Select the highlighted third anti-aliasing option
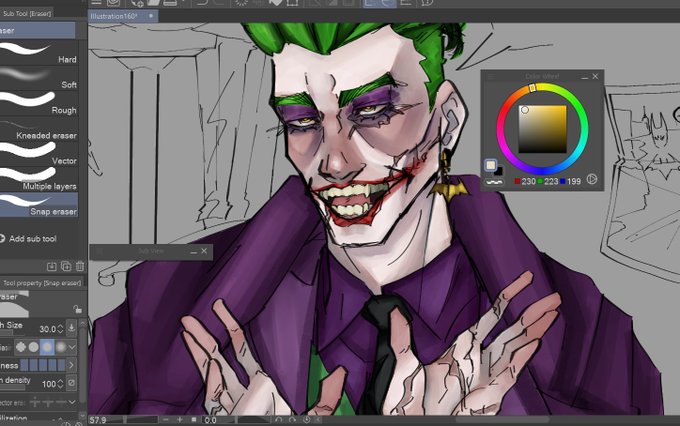 tap(47, 347)
